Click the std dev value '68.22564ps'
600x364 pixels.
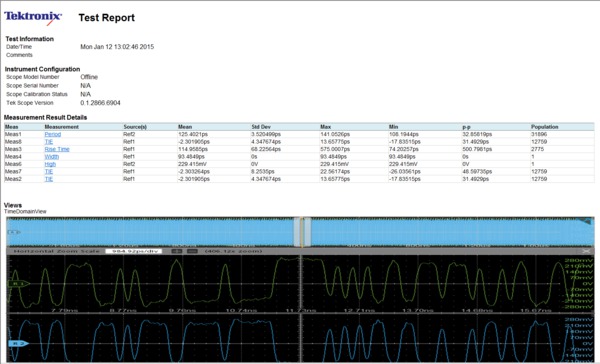pyautogui.click(x=266, y=149)
